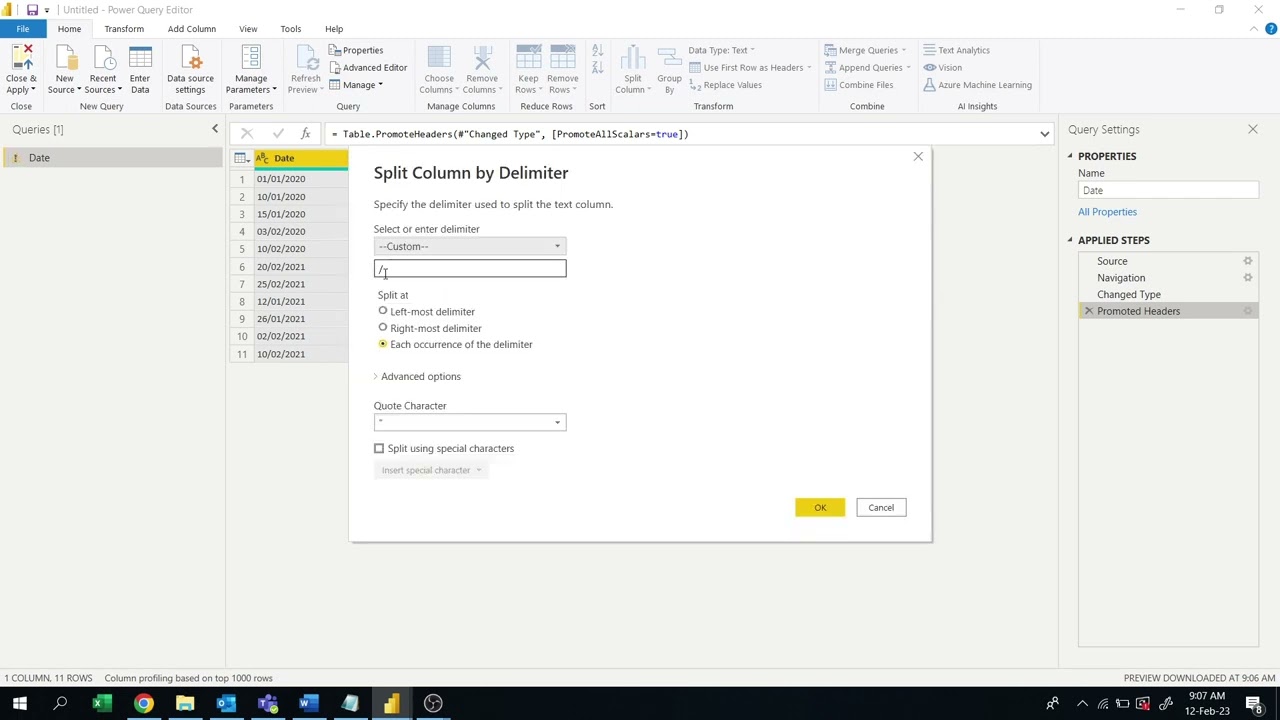The width and height of the screenshot is (1280, 720).
Task: Select Right-most delimiter option
Action: click(x=383, y=328)
